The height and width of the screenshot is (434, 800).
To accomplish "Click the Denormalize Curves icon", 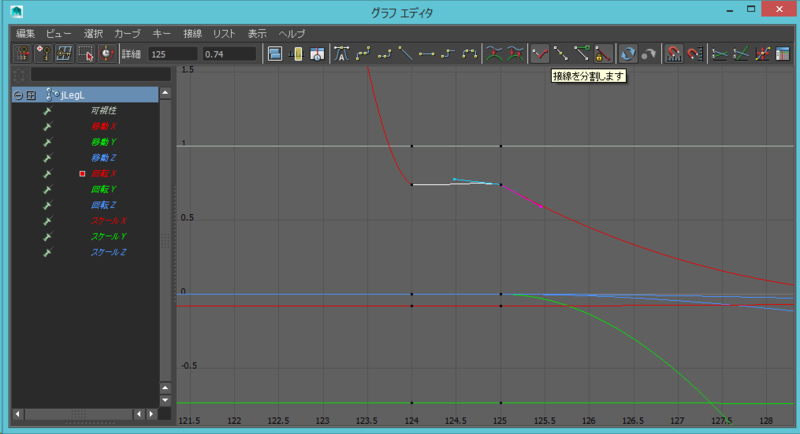I will 740,54.
